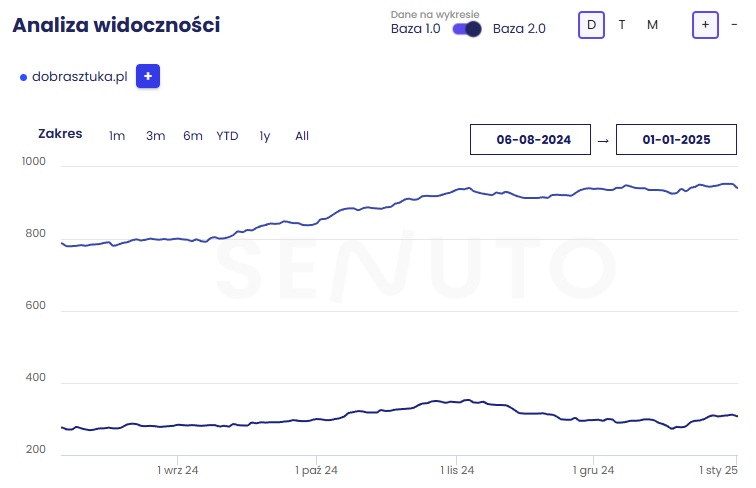This screenshot has width=756, height=488.
Task: Click the Baza 2.0 label
Action: [519, 29]
